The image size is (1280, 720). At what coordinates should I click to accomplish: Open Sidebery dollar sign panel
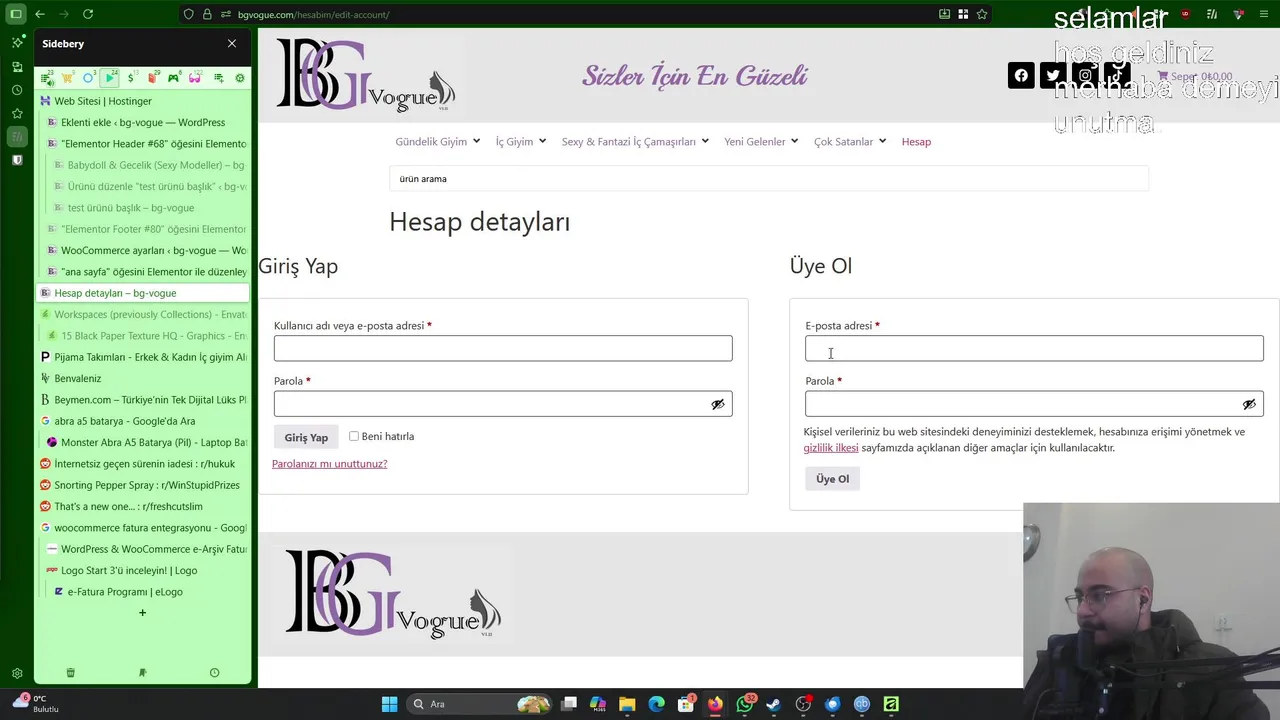132,78
